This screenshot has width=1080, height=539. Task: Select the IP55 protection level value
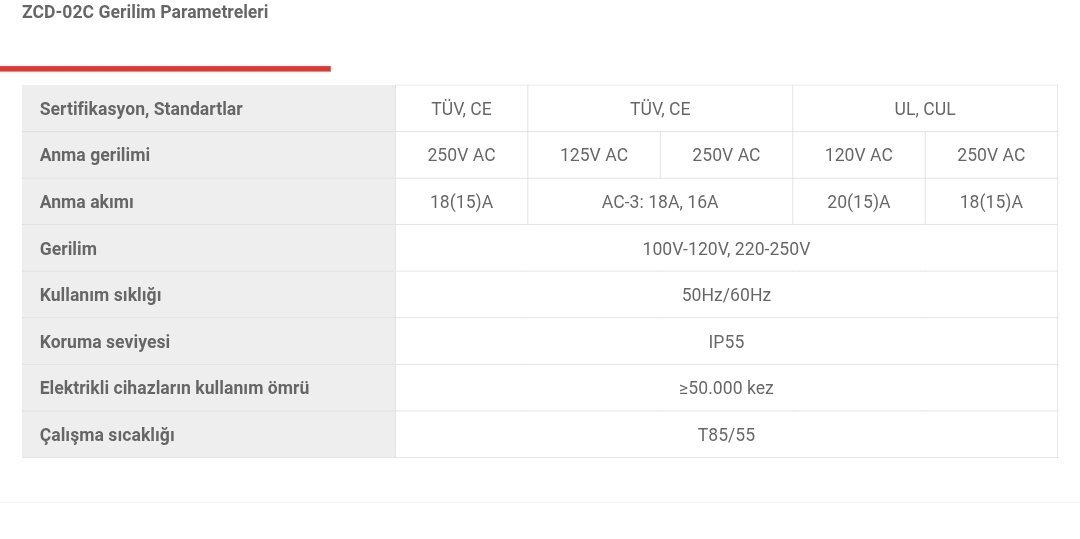tap(726, 342)
